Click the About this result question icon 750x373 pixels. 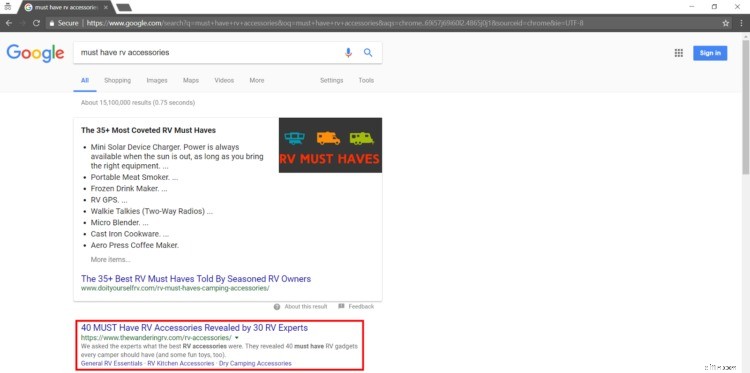click(x=277, y=307)
